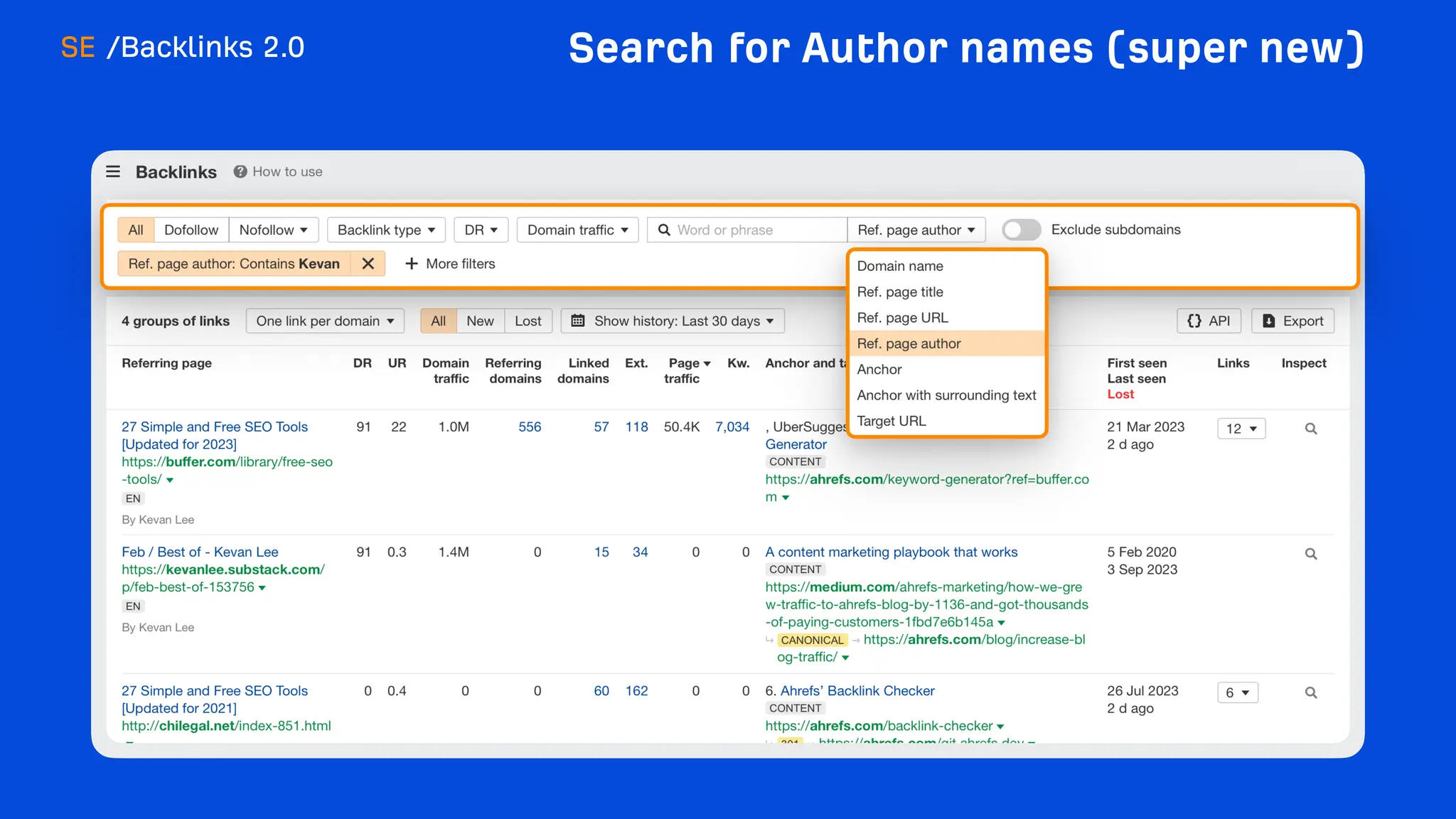Expand the buffer.com URL arrow
The width and height of the screenshot is (1456, 819).
[x=170, y=480]
